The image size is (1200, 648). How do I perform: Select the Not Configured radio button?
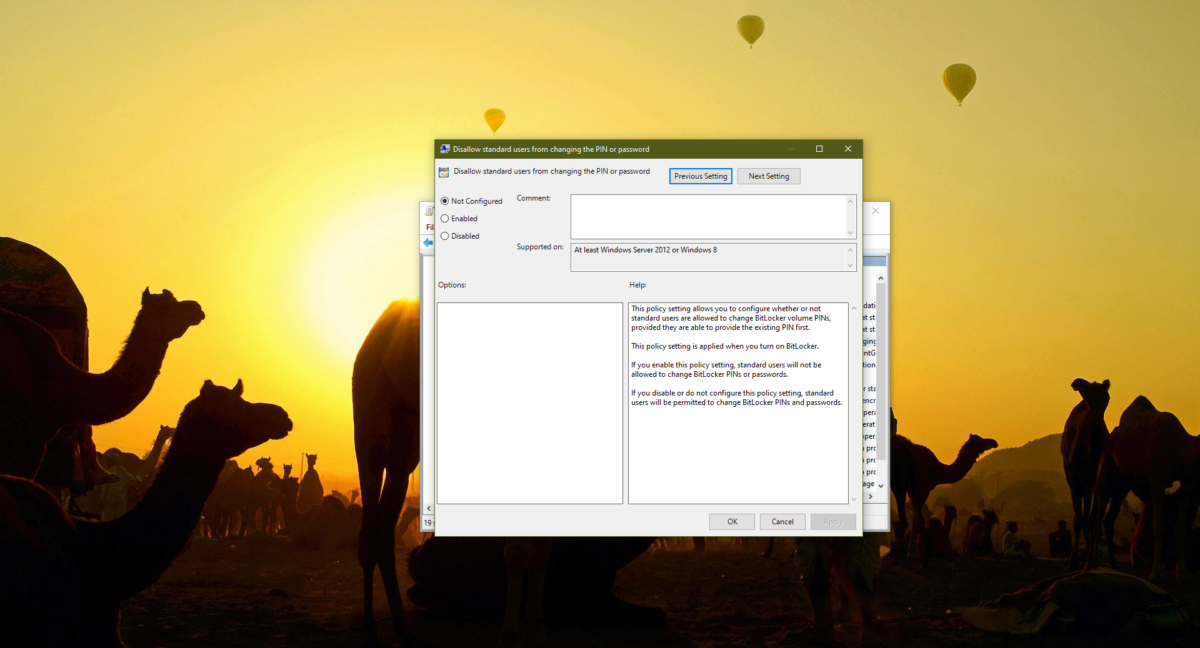tap(445, 201)
